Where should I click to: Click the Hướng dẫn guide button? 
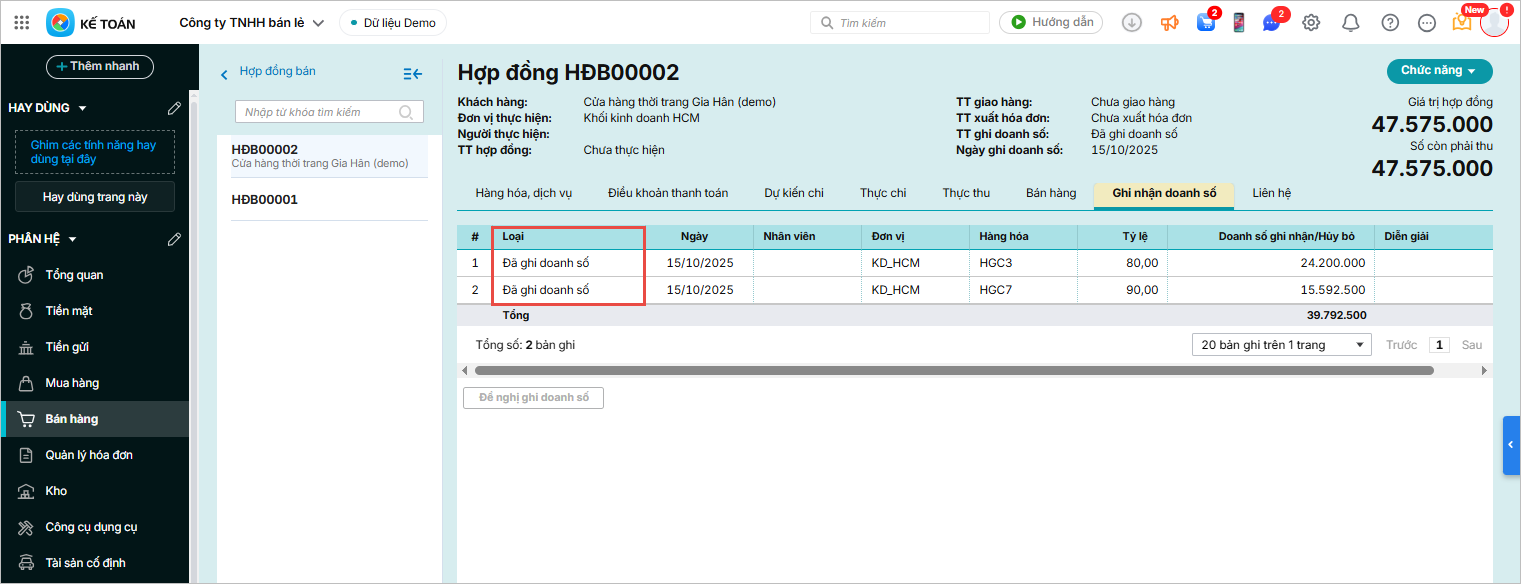(1050, 22)
